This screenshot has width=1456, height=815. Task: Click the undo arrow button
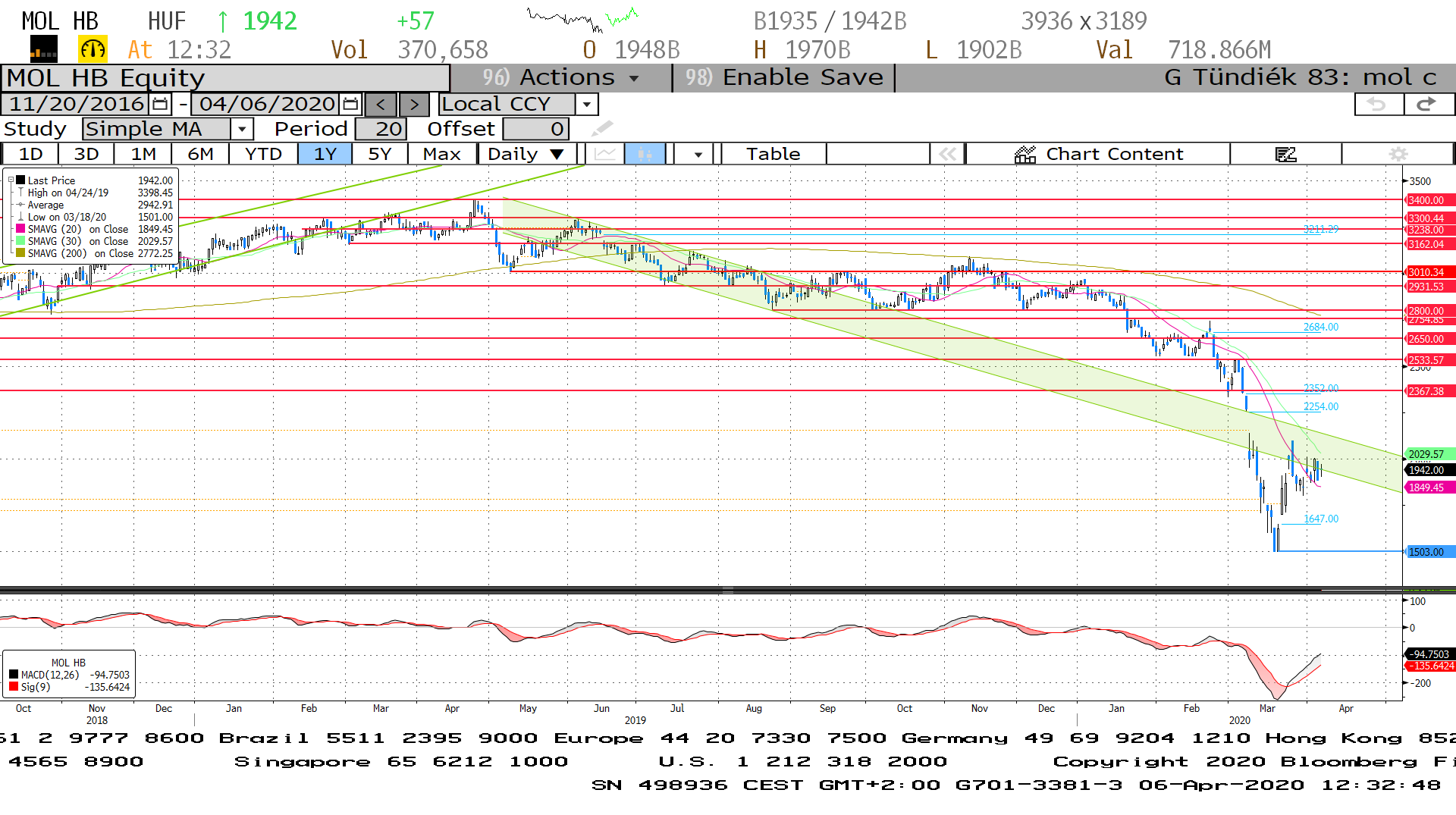[x=1379, y=105]
